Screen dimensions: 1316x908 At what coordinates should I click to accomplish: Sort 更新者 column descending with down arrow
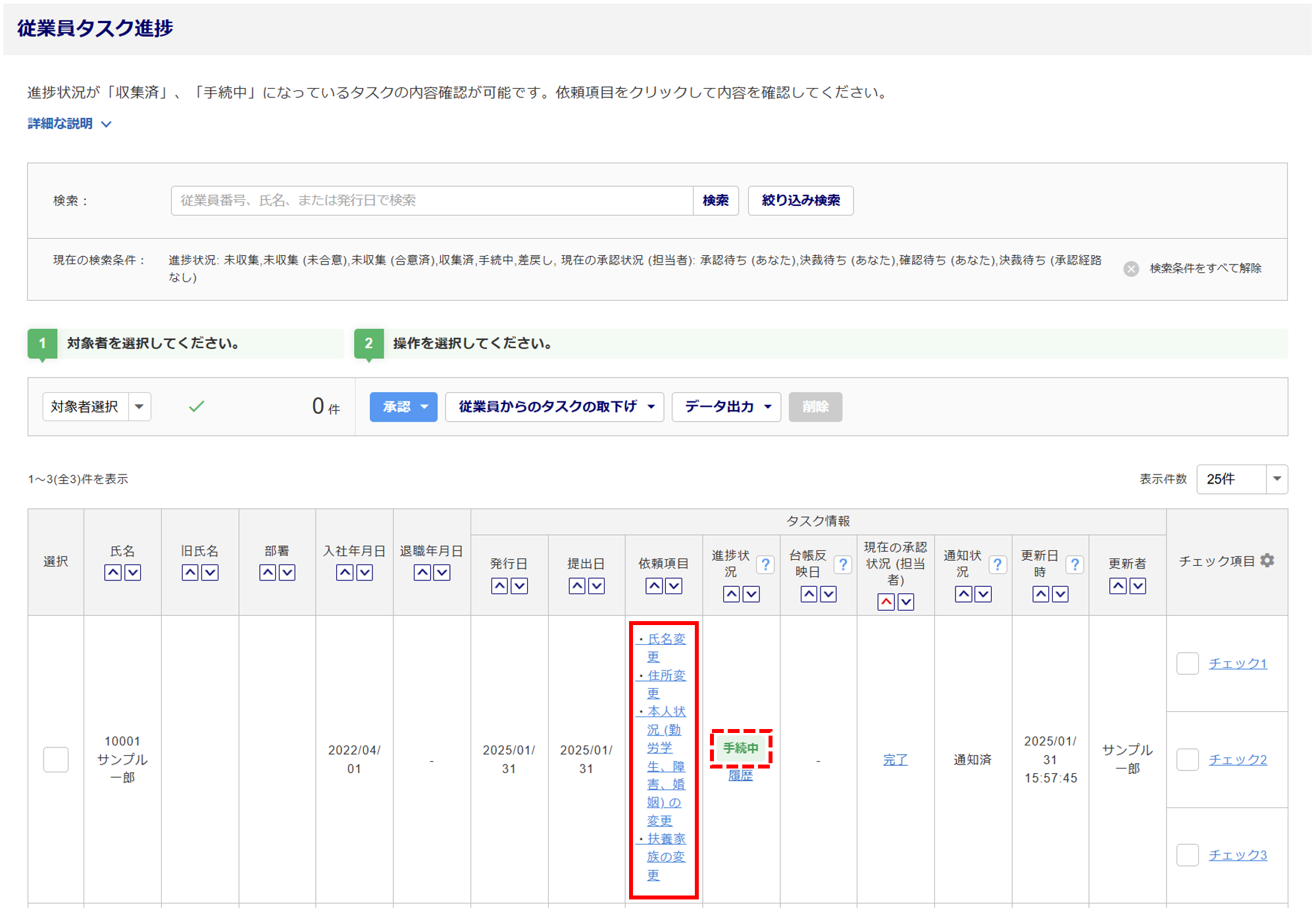pos(1138,586)
